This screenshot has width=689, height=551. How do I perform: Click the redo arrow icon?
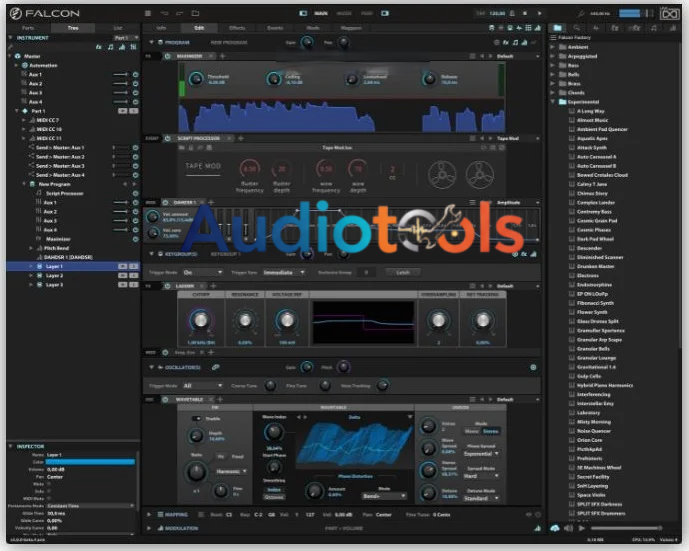click(180, 13)
